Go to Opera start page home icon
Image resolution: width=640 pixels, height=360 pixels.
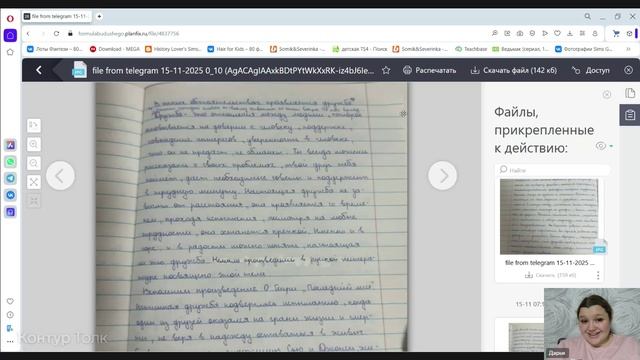pos(10,52)
